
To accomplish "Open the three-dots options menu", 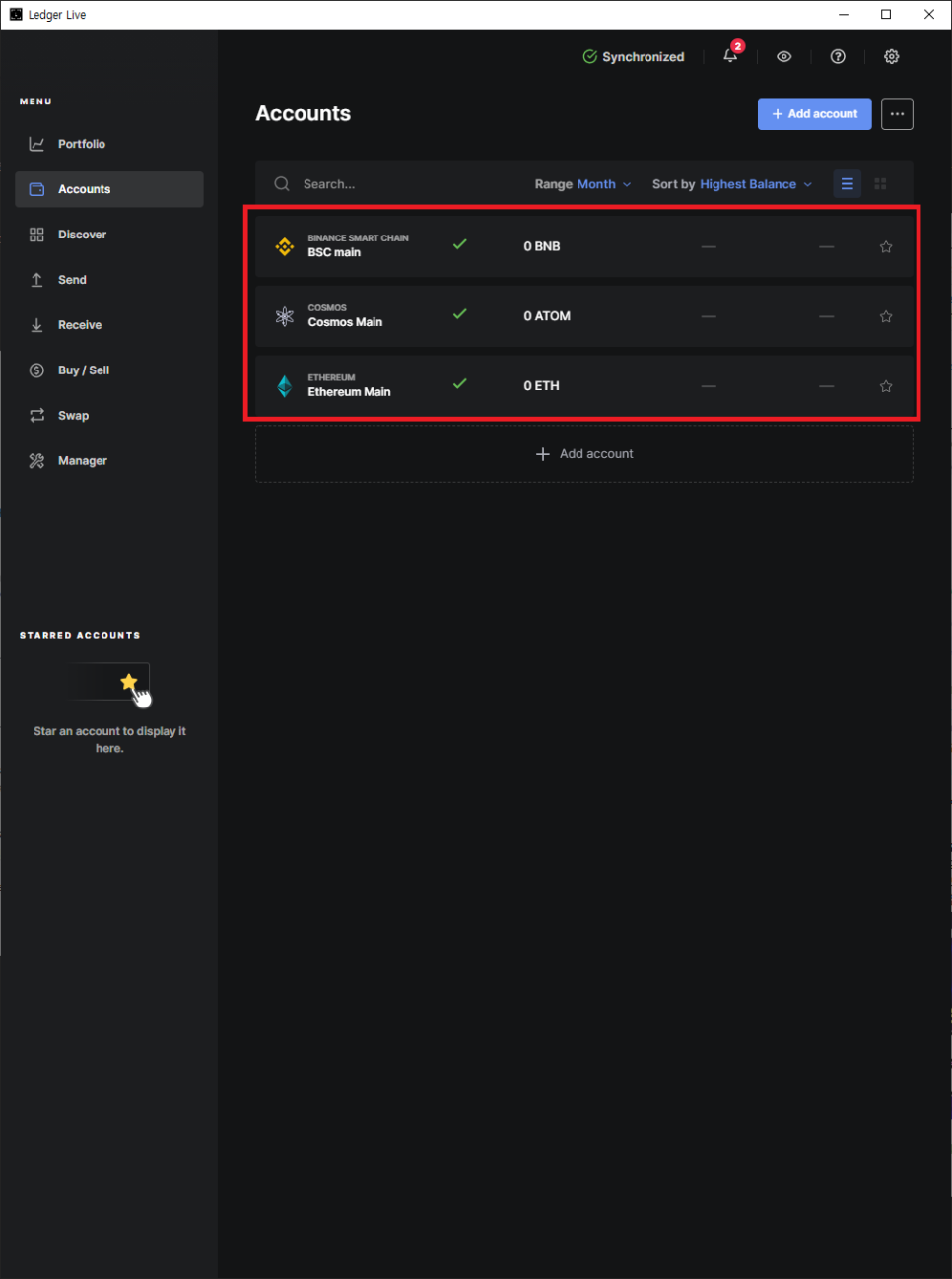I will [x=897, y=114].
